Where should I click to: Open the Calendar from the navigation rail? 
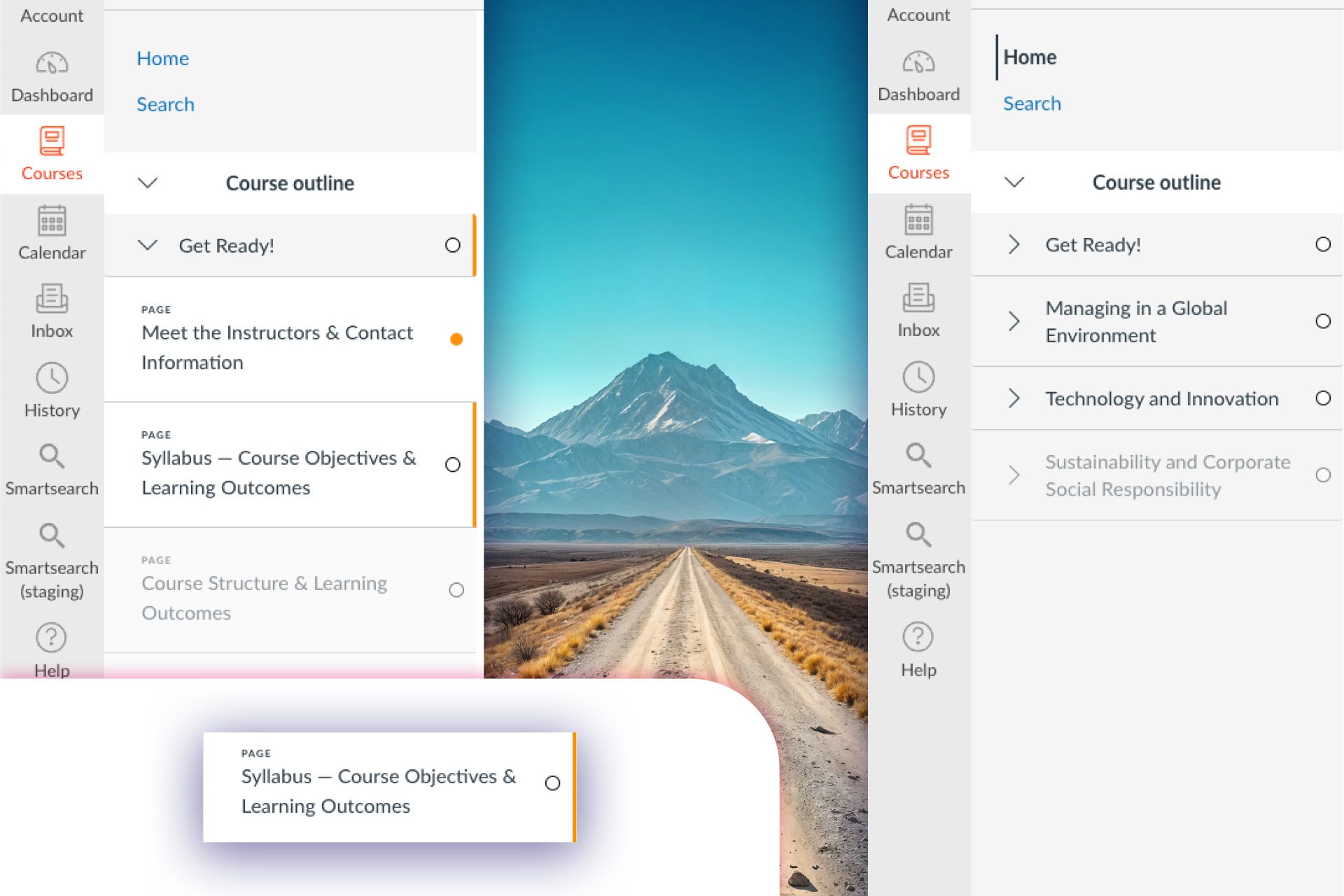point(51,234)
